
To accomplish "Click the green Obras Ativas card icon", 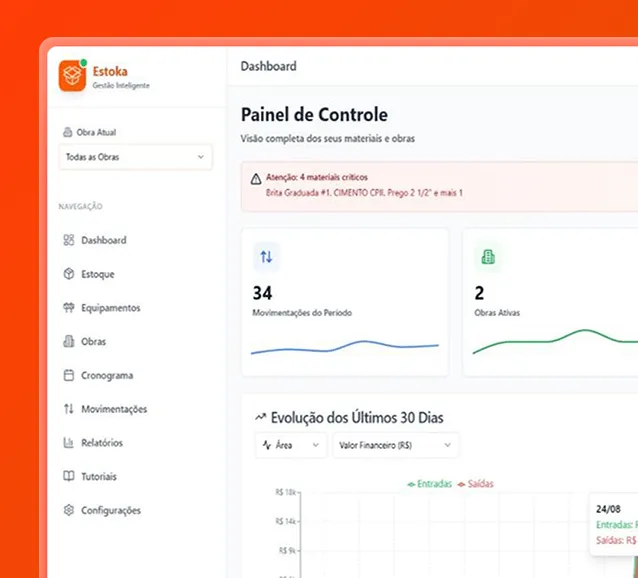I will click(488, 257).
